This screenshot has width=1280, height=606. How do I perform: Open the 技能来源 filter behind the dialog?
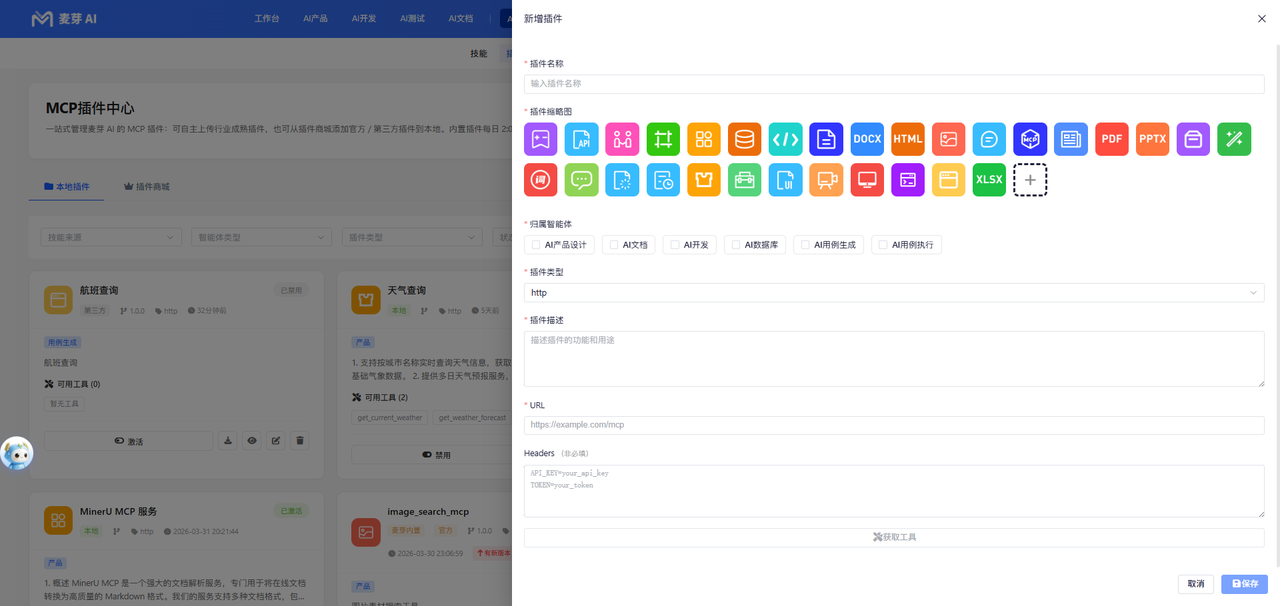[110, 237]
